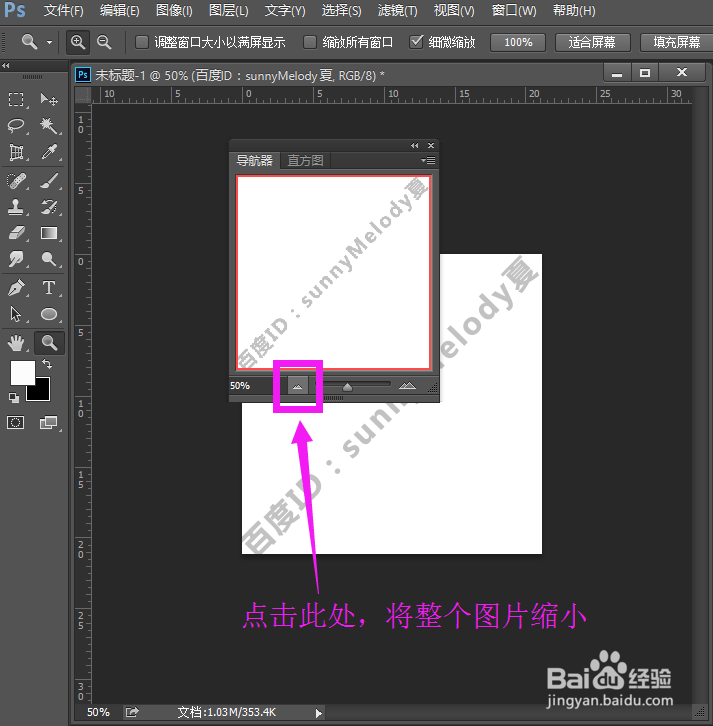Open 滤镜(T) menu
The width and height of the screenshot is (713, 726).
(x=397, y=10)
